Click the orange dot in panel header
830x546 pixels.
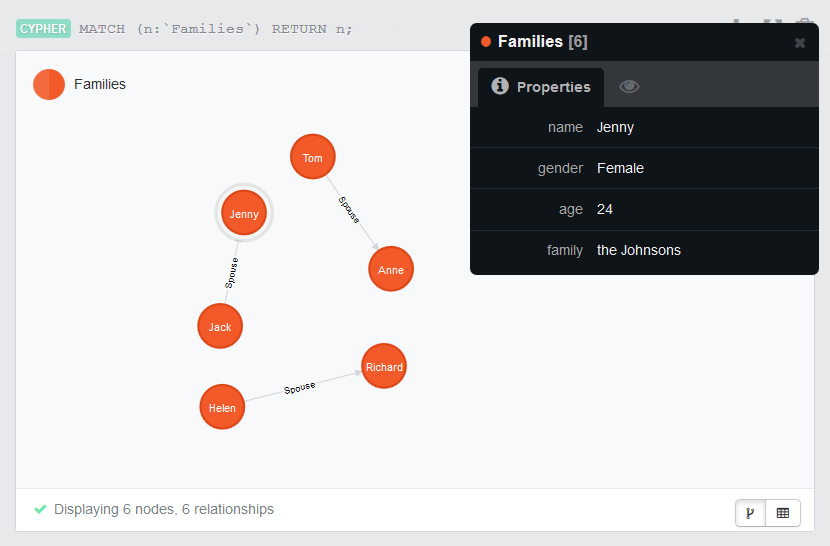click(x=486, y=42)
